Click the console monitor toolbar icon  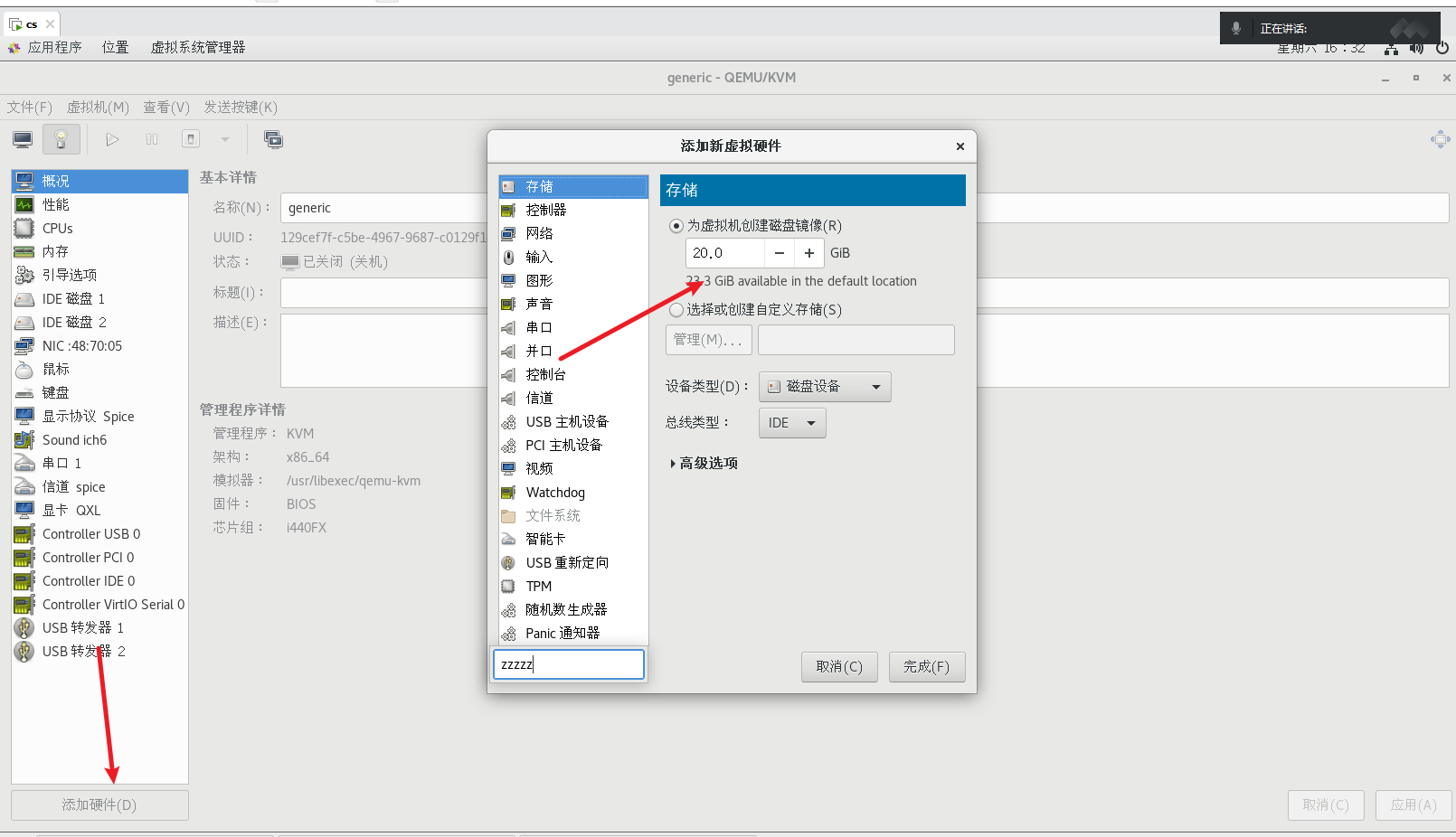click(x=23, y=139)
